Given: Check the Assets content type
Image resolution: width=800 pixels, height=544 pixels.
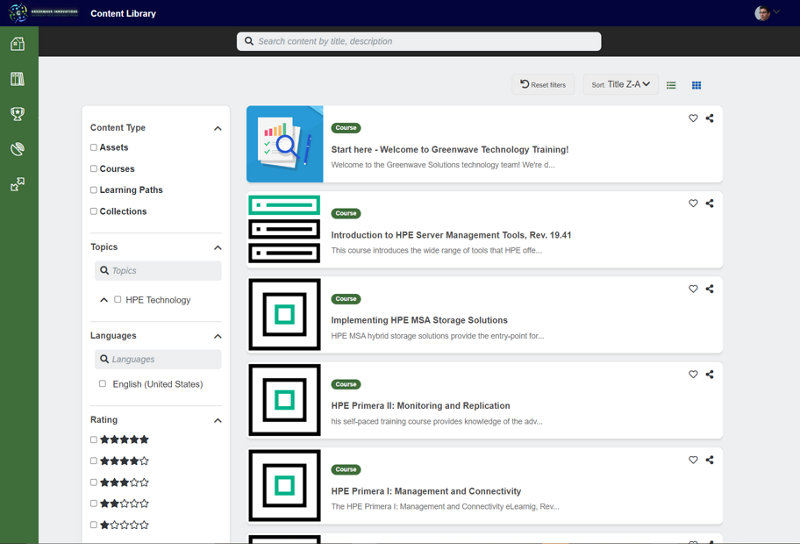Looking at the screenshot, I should point(93,147).
